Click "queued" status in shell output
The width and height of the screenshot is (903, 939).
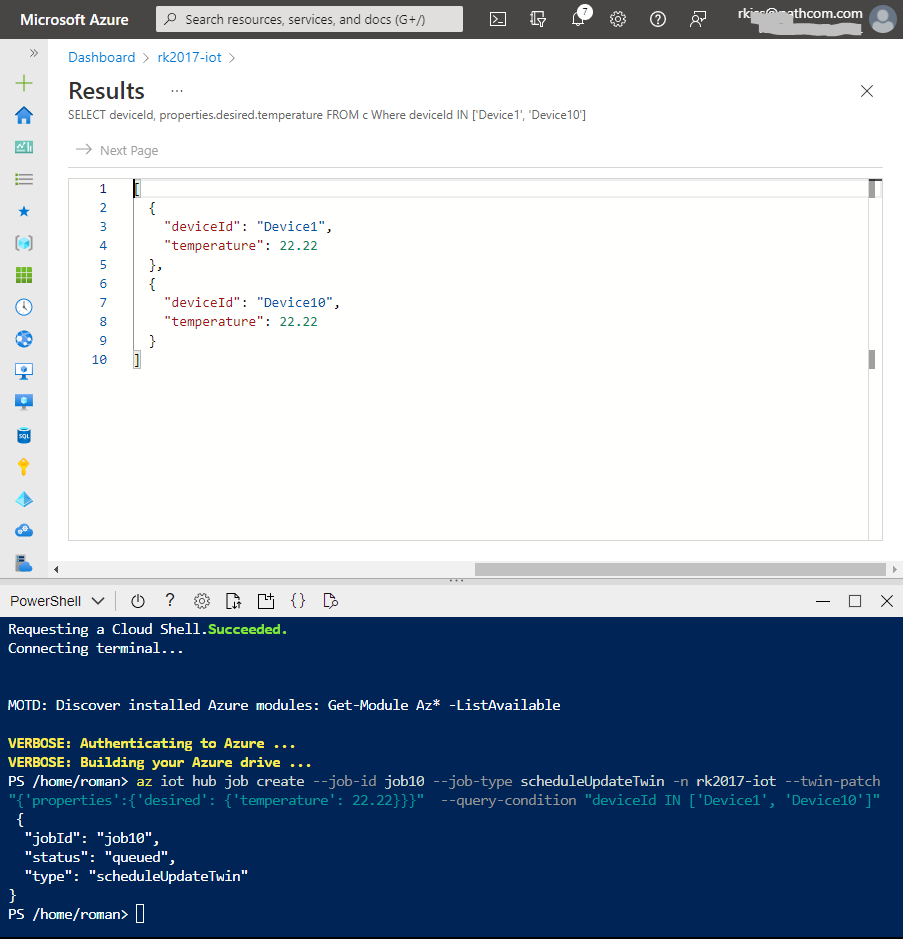(x=136, y=858)
